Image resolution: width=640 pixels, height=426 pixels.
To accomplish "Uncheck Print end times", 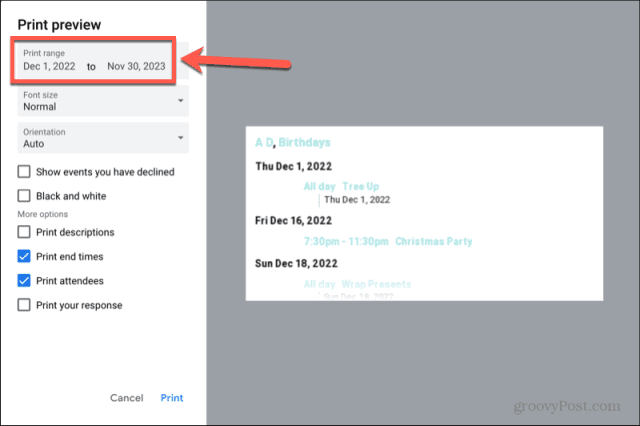I will tap(24, 256).
